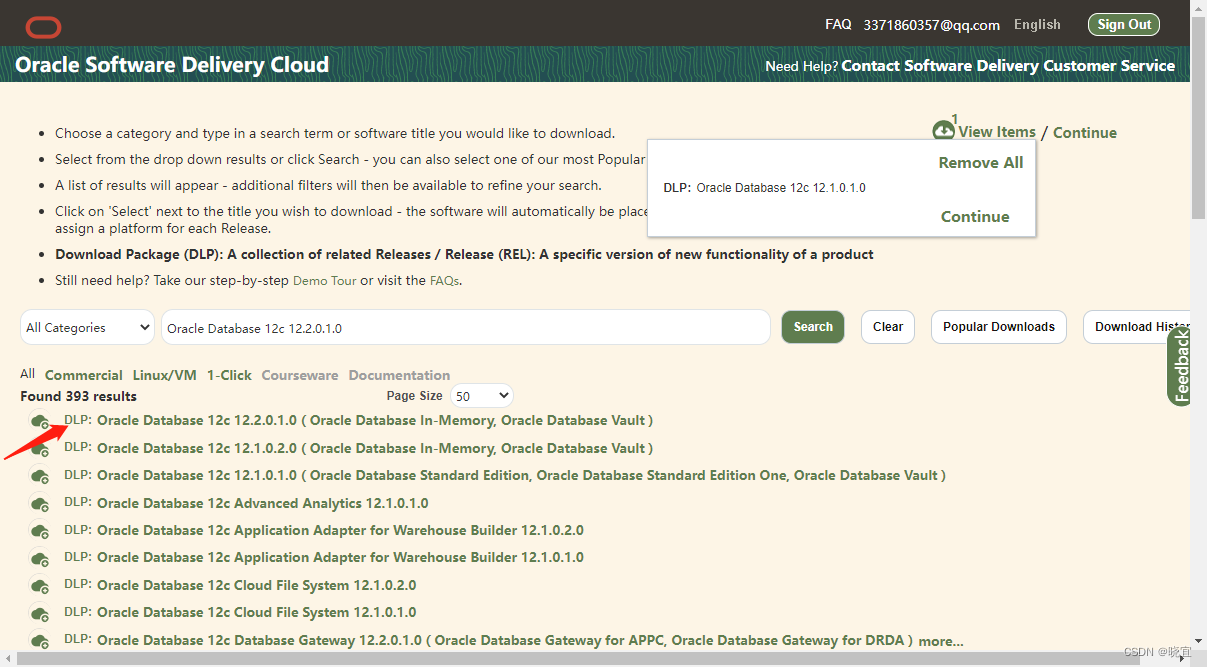This screenshot has height=667, width=1207.
Task: Select the All results tab
Action: 27,374
